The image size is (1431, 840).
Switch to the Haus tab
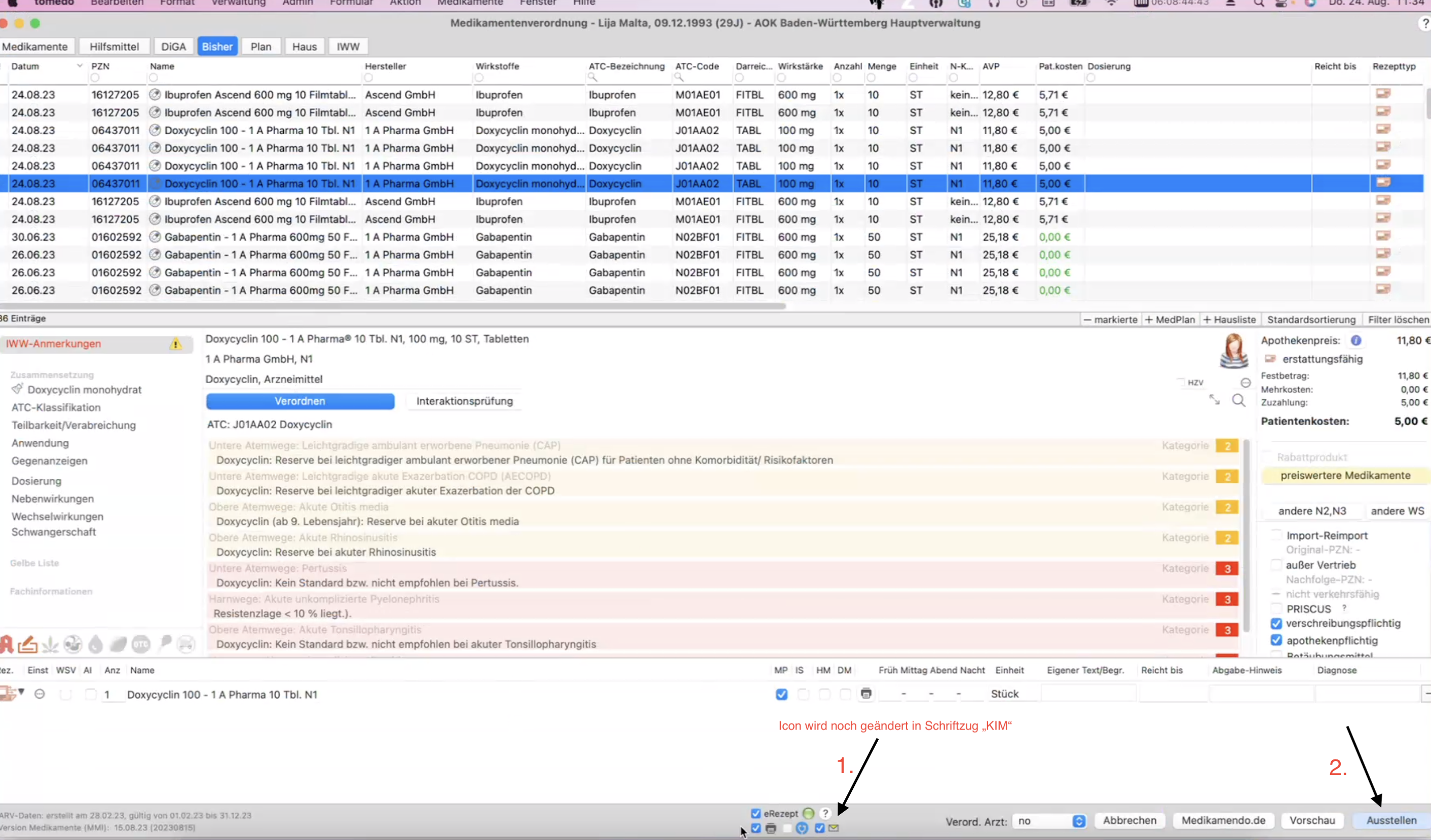tap(305, 47)
